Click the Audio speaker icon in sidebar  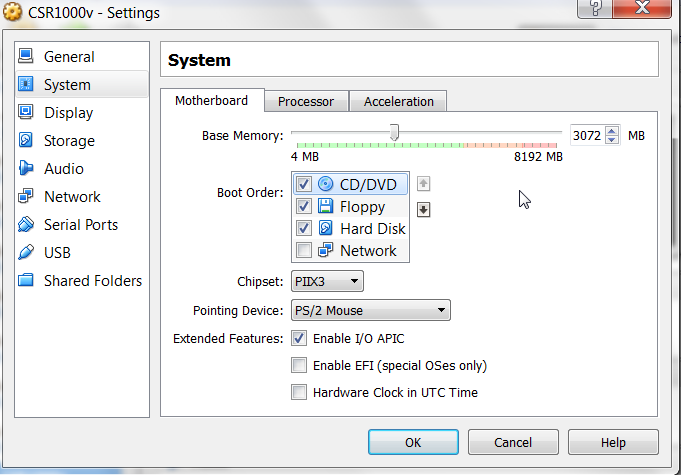[26, 168]
